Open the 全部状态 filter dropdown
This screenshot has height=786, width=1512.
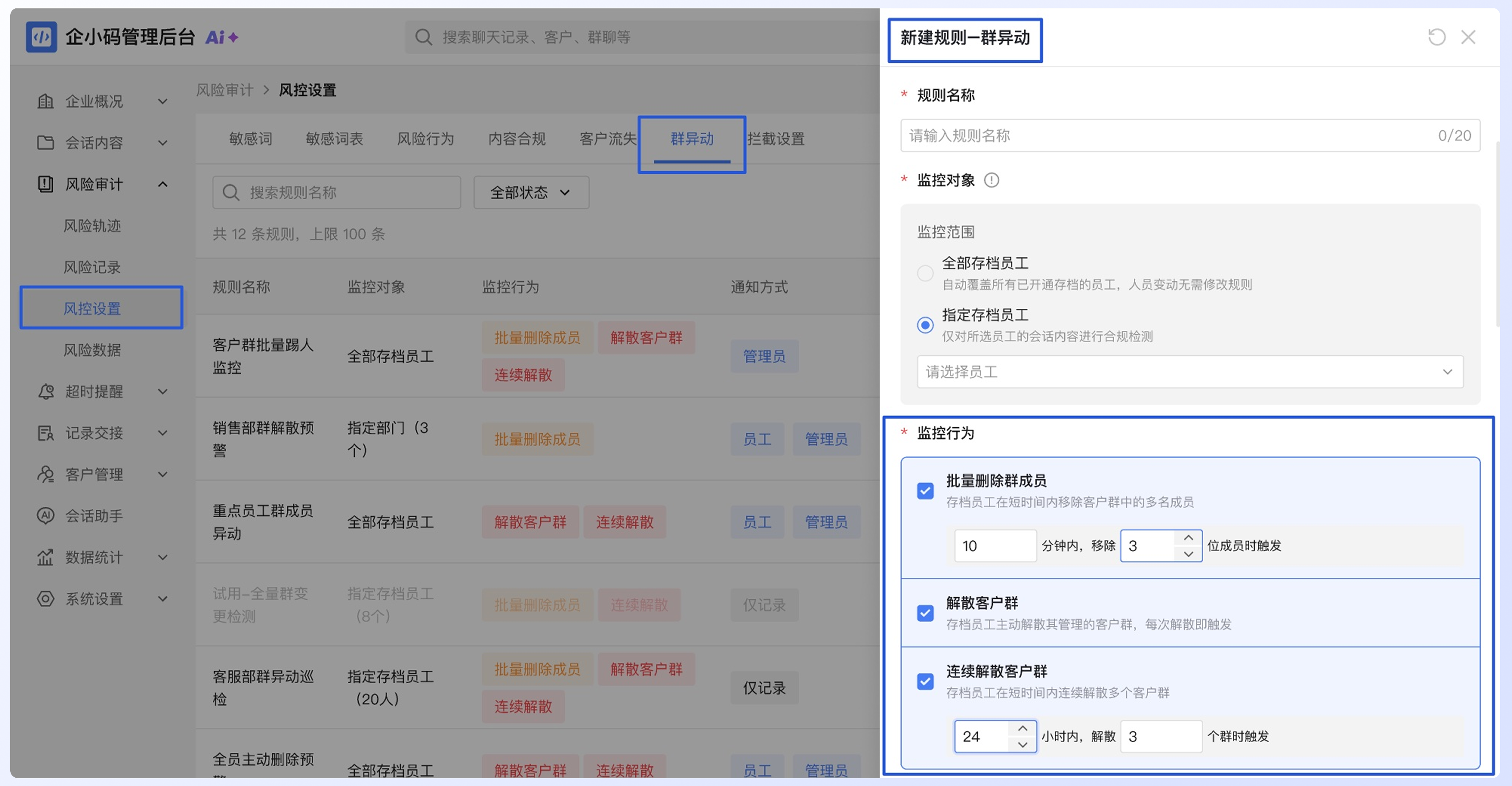pos(531,193)
